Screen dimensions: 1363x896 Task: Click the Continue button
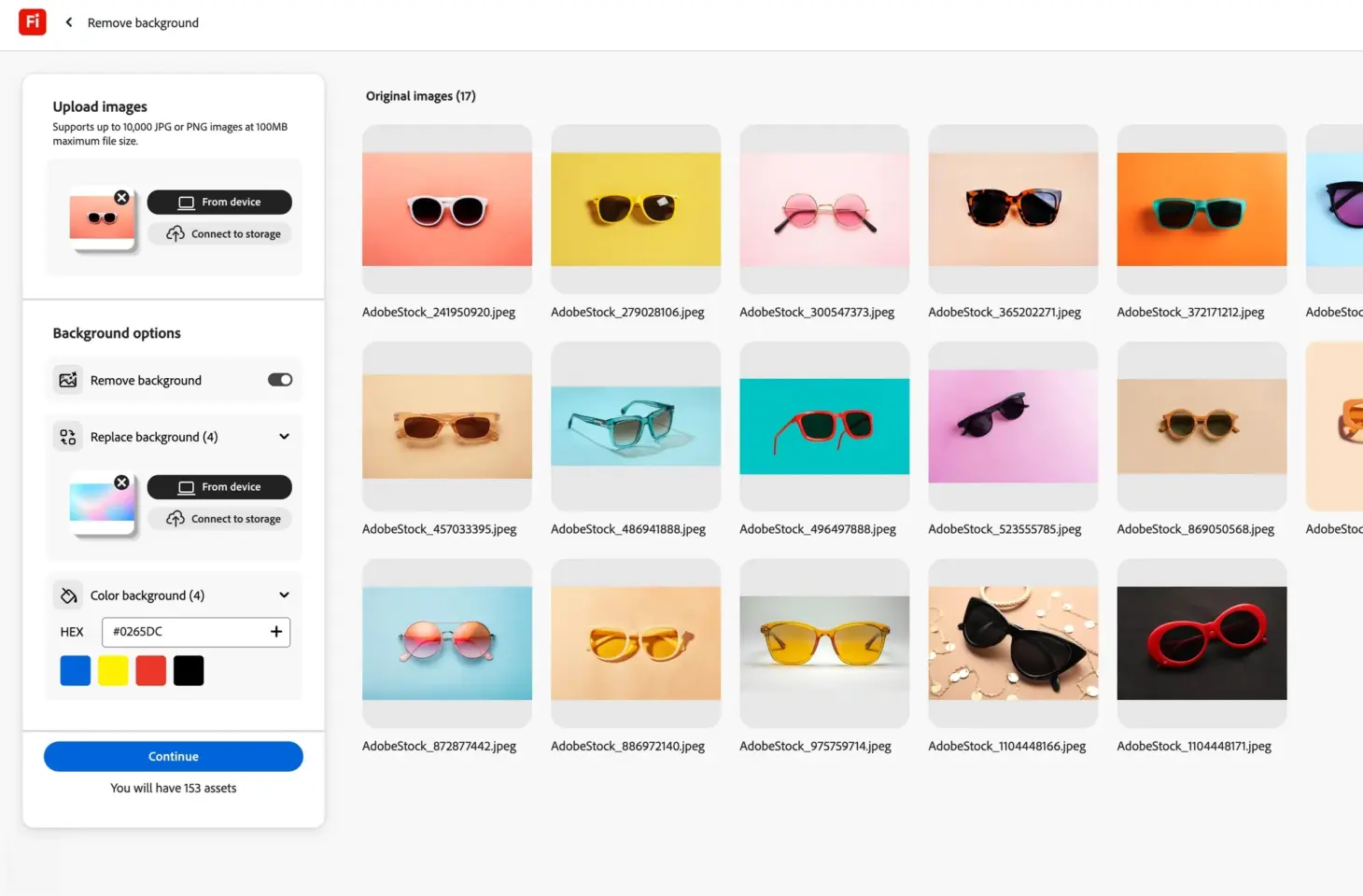(x=173, y=756)
